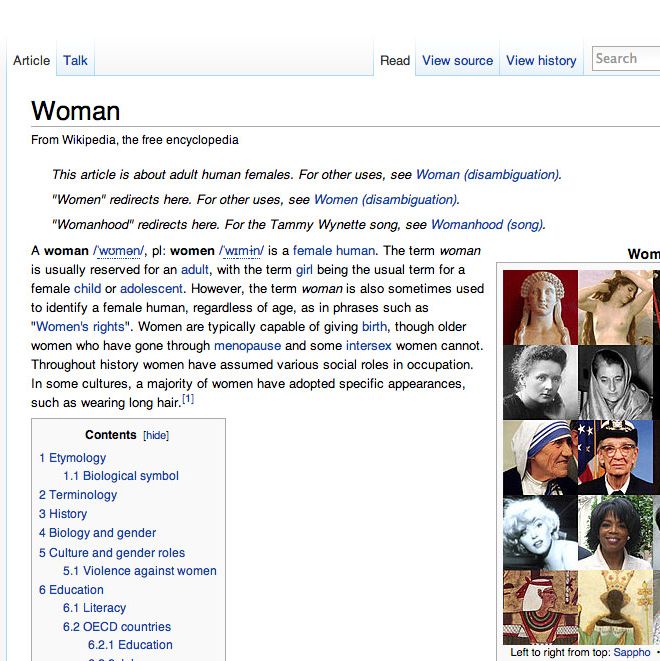Open the Venus painting in the collage

tap(615, 308)
